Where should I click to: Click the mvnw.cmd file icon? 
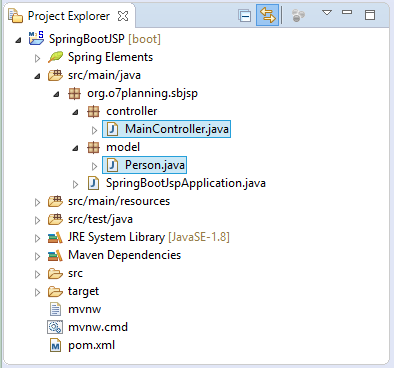coord(55,327)
